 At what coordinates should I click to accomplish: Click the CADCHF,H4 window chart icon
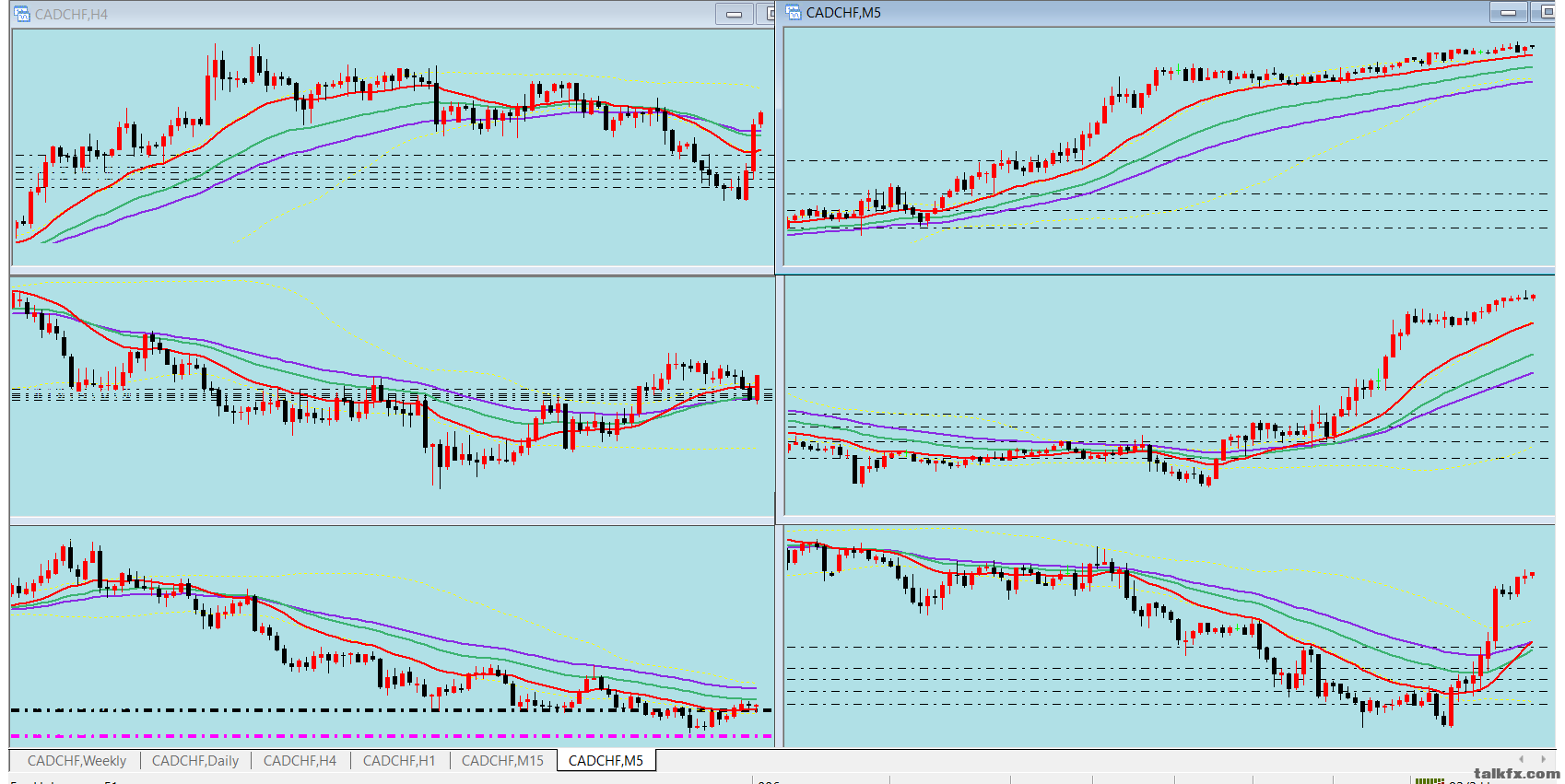click(21, 14)
